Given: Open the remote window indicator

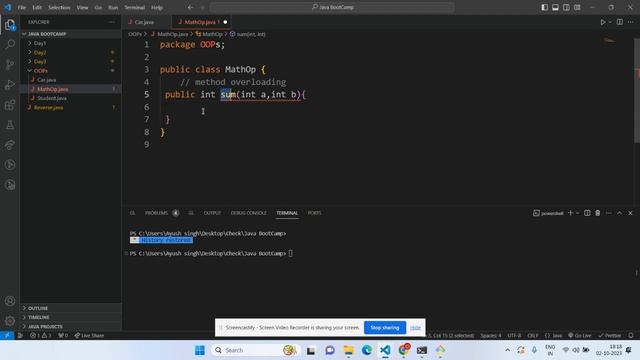Looking at the screenshot, I should (7, 336).
